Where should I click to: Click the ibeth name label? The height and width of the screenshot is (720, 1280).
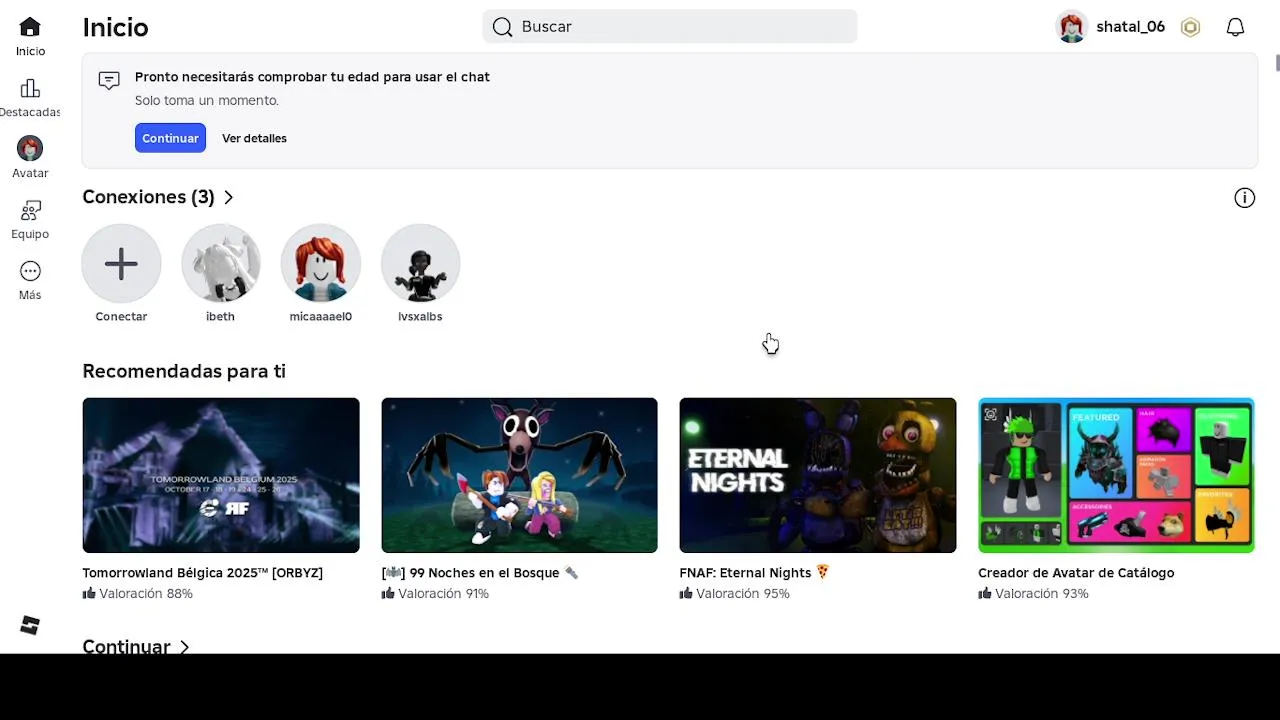(x=220, y=317)
